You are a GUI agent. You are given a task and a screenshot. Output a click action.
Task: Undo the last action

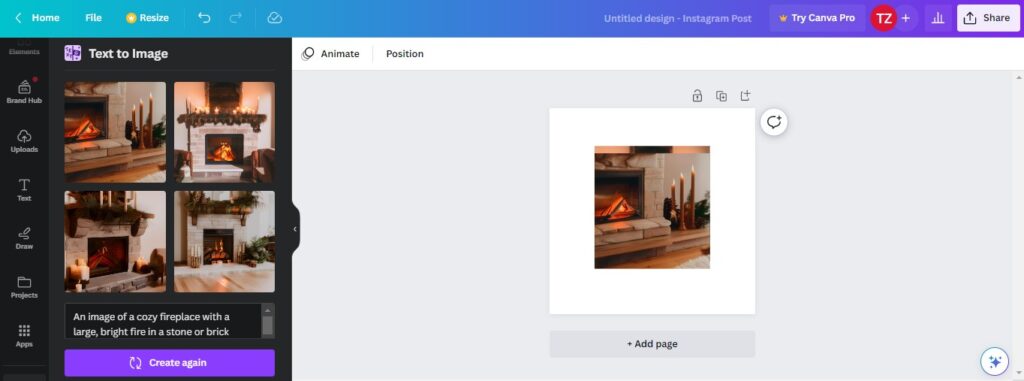point(204,18)
